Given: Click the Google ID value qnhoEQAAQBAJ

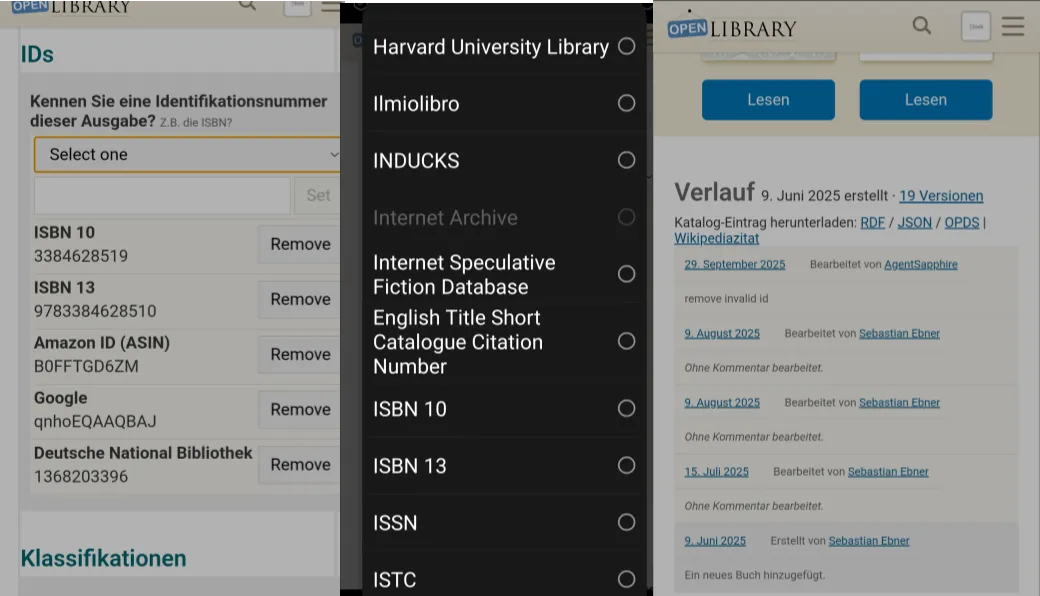Looking at the screenshot, I should point(95,422).
